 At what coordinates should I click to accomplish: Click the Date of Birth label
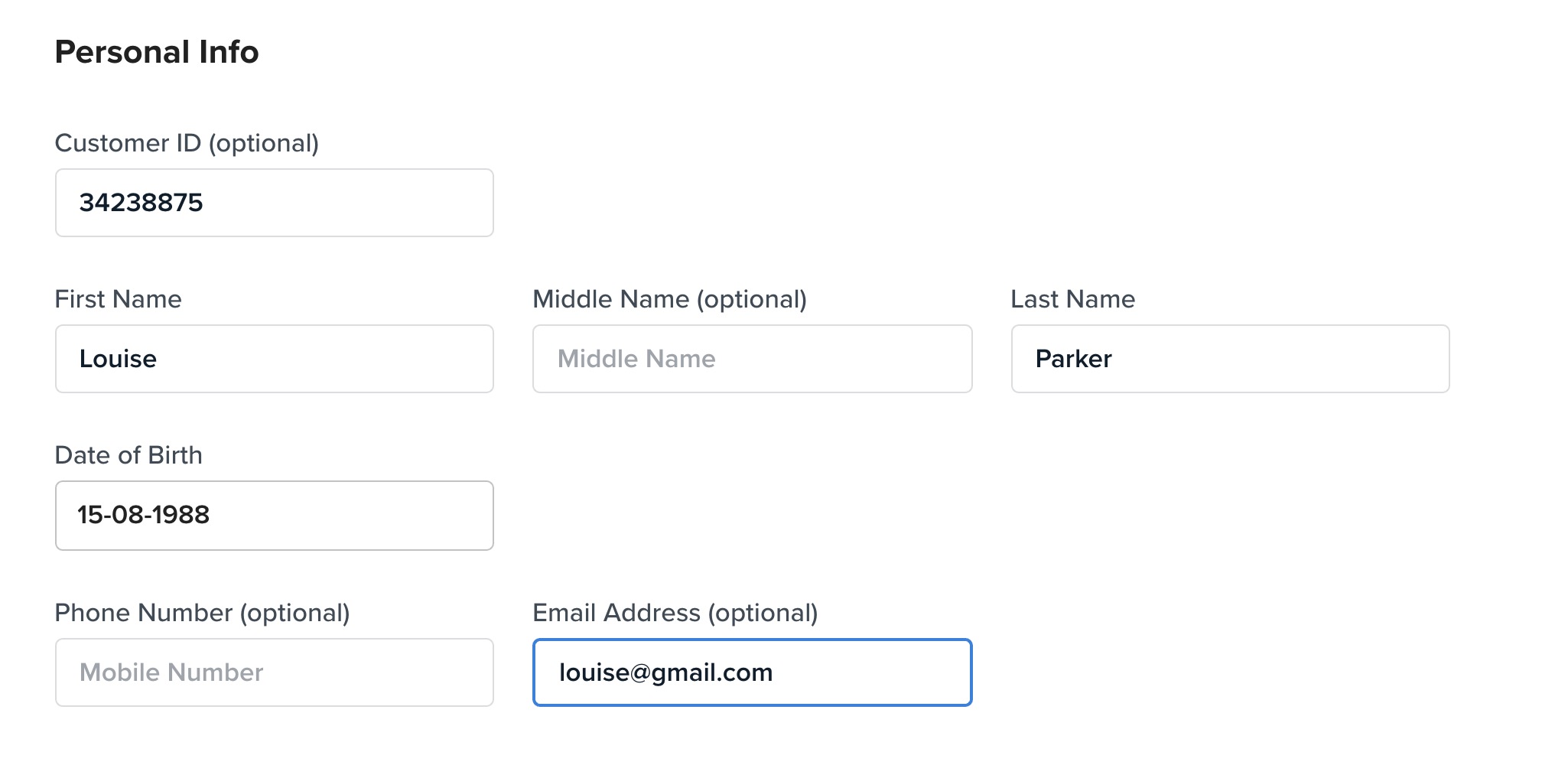tap(128, 455)
